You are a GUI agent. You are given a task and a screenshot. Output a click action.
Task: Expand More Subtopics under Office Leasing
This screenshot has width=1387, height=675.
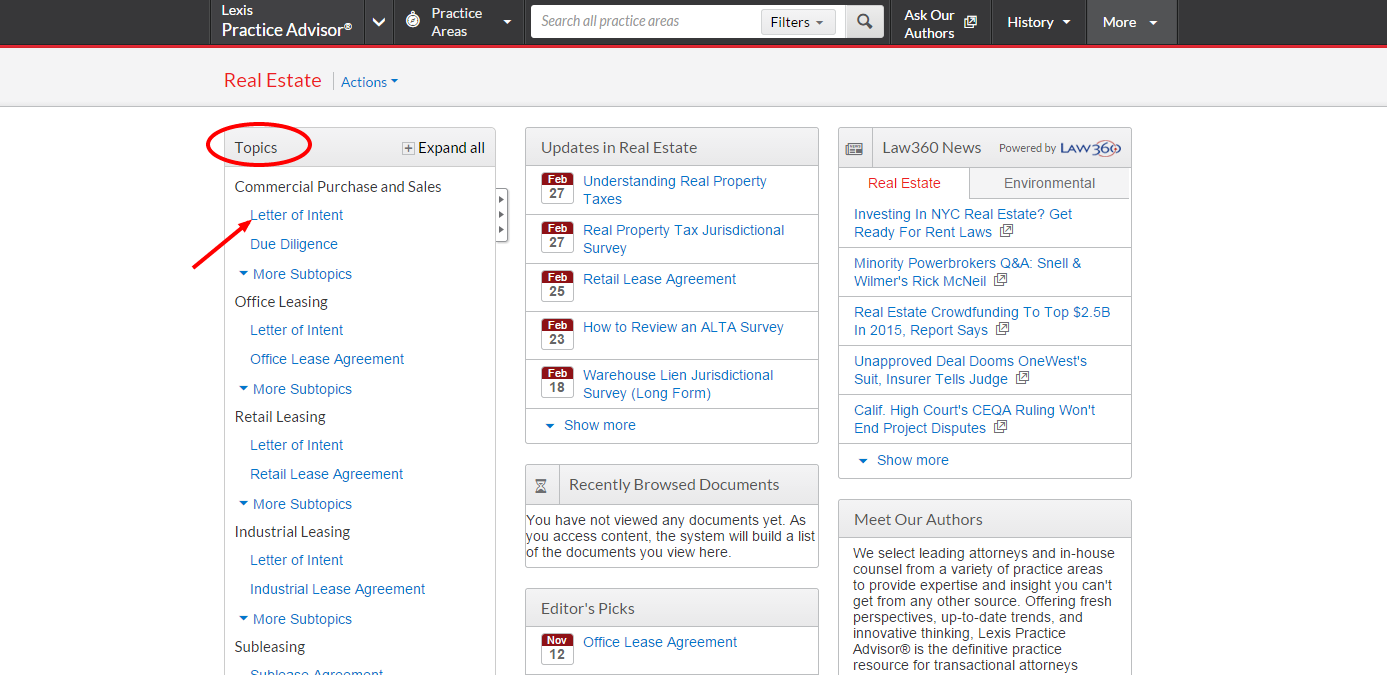click(295, 389)
